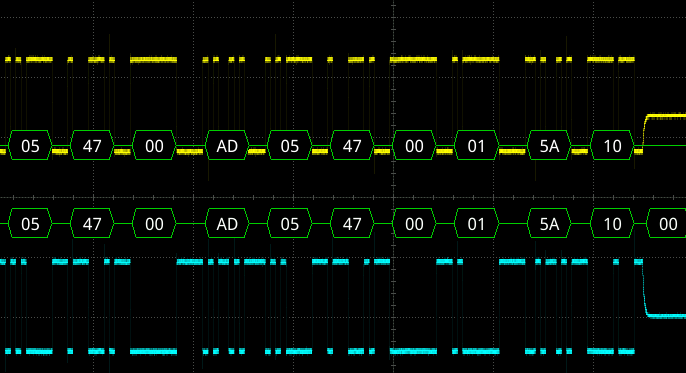
Task: Click upper-row 47 byte between 05 and 00 01
Action: pyautogui.click(x=352, y=146)
